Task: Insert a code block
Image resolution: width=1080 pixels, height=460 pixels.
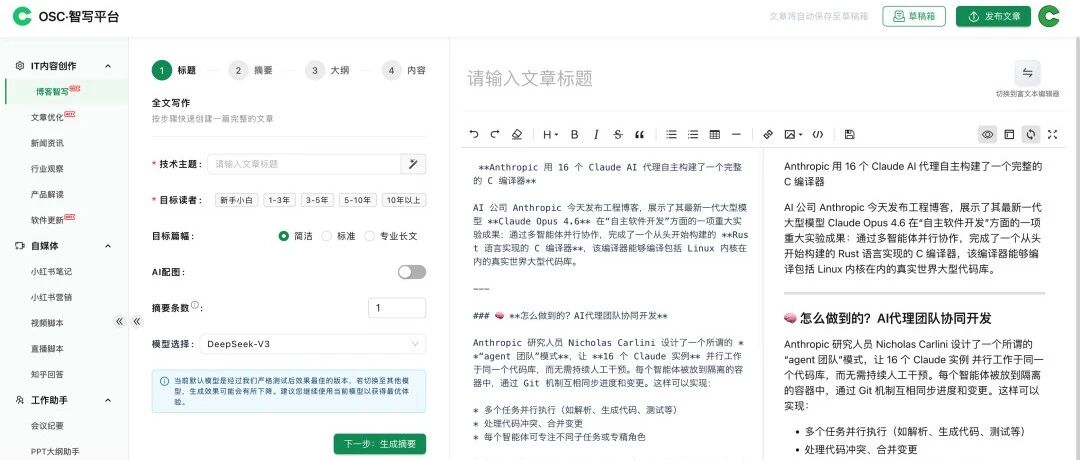Action: point(818,134)
